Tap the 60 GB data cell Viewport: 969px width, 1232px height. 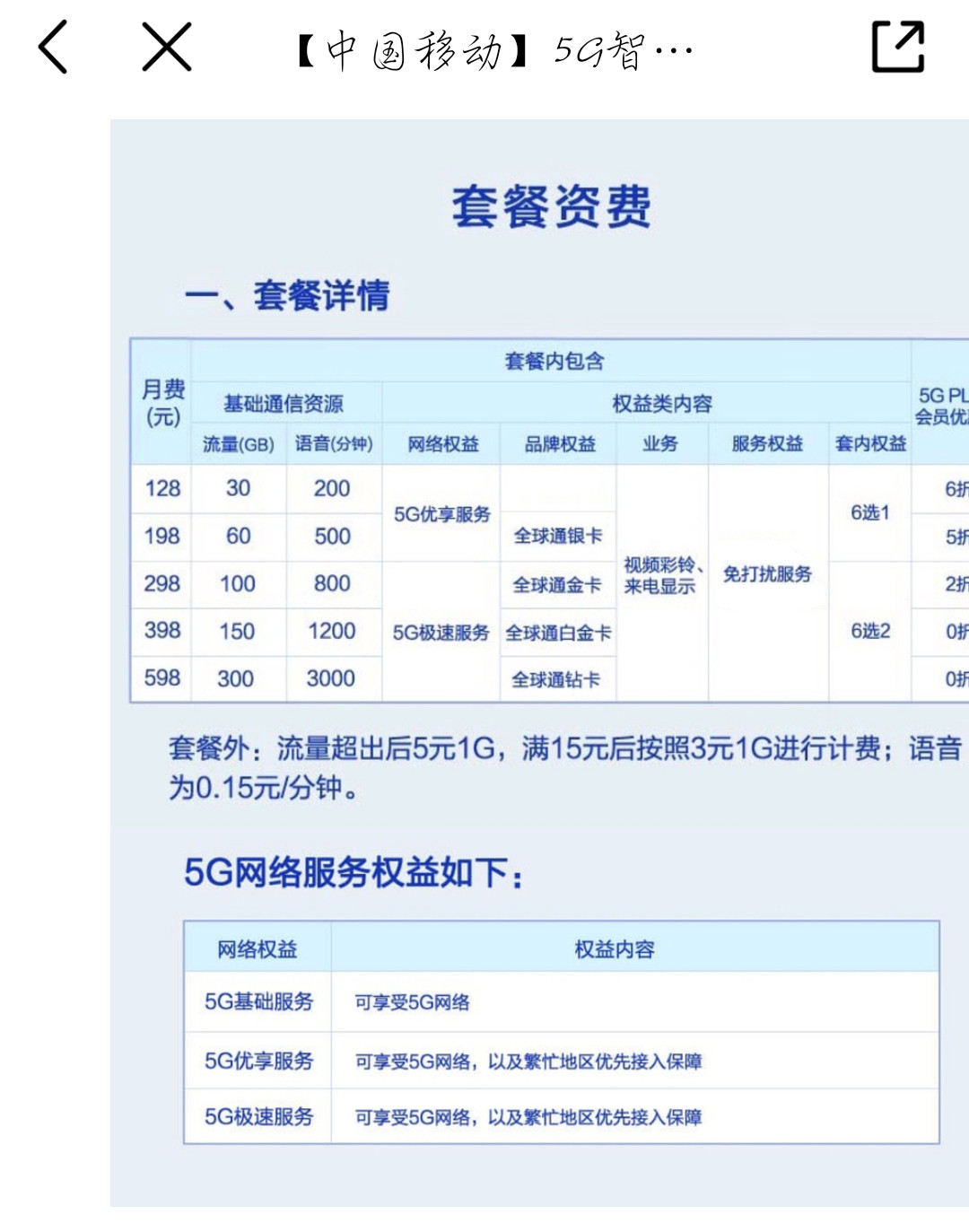click(x=238, y=536)
